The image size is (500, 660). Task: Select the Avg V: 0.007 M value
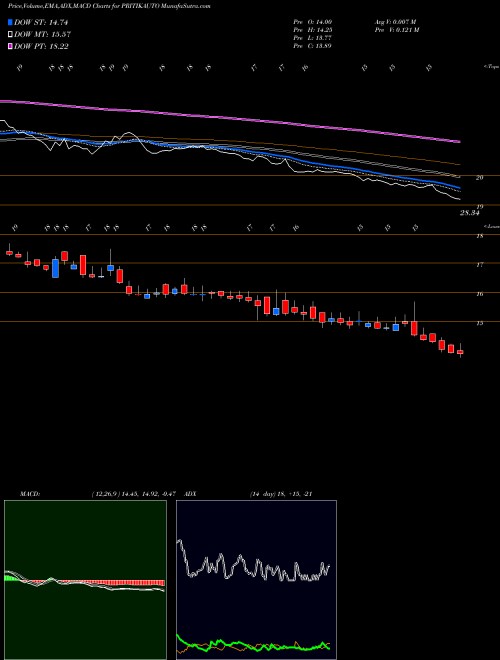pos(396,22)
